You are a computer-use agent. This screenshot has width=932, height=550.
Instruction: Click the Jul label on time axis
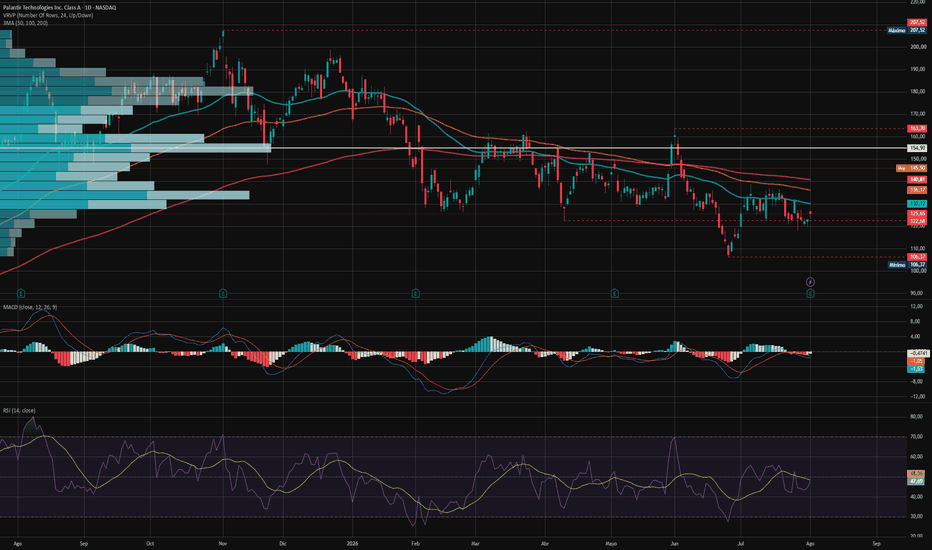741,543
